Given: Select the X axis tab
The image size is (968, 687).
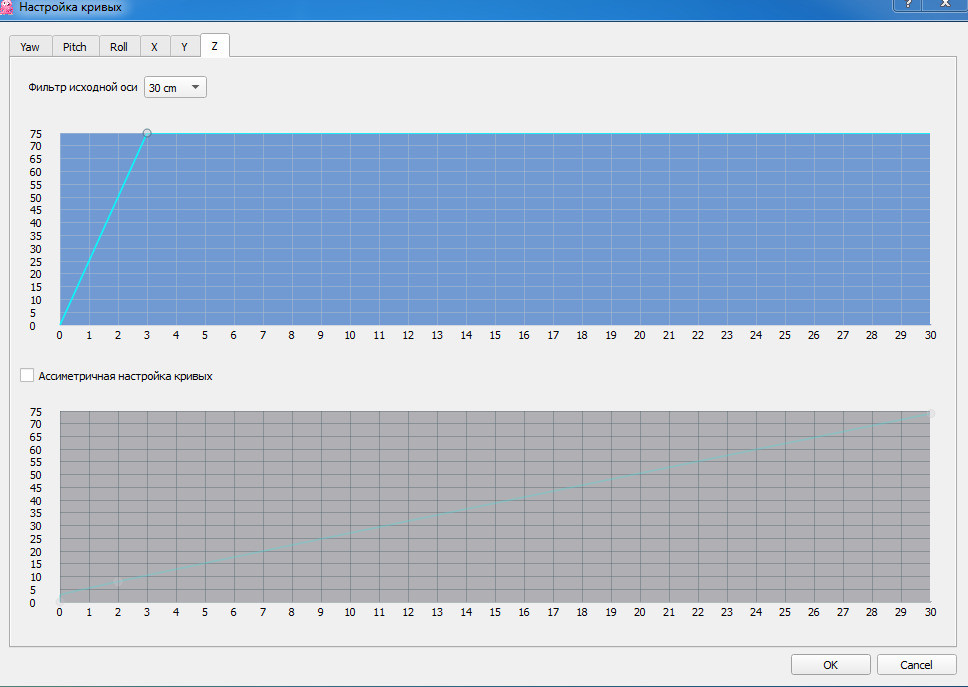Looking at the screenshot, I should (x=155, y=47).
